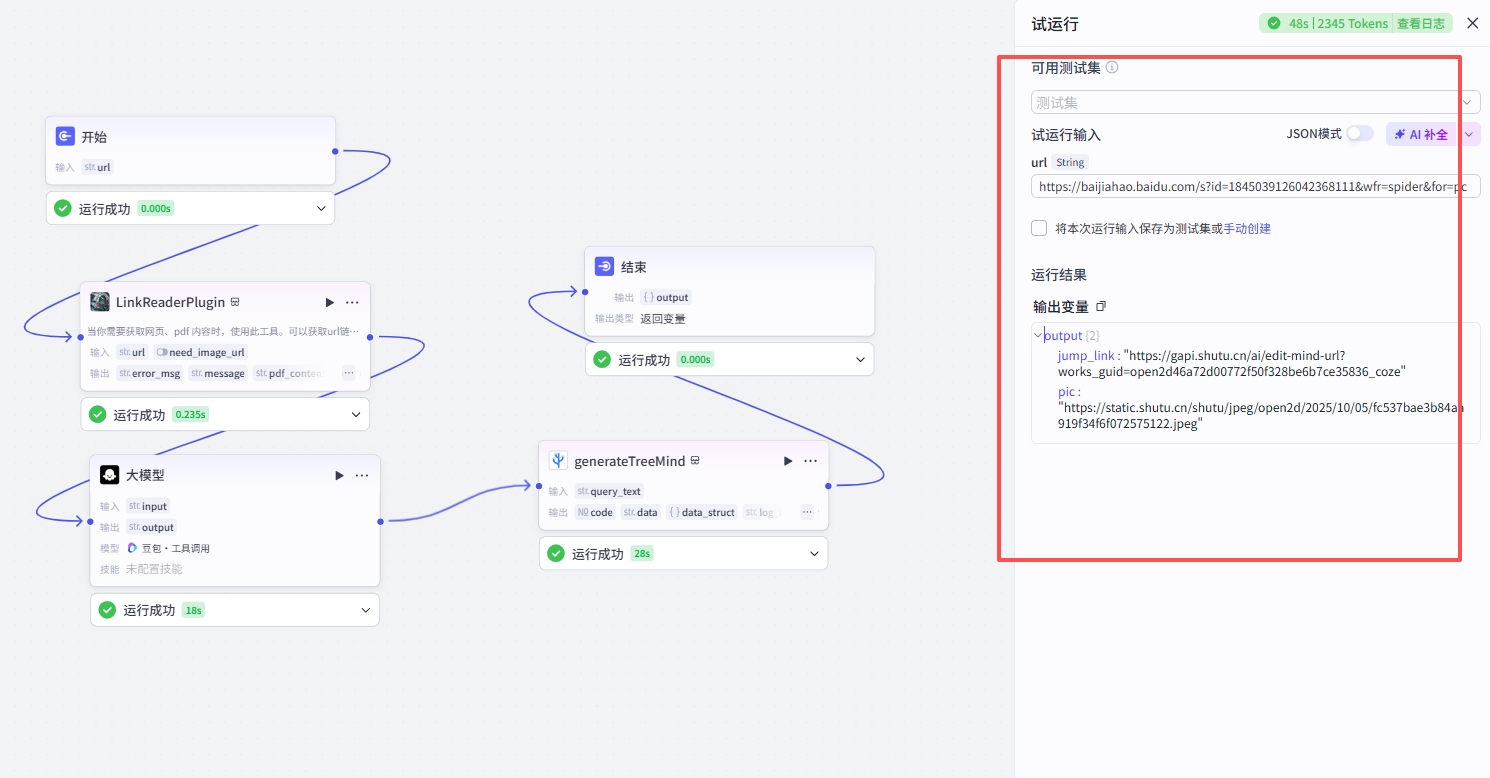Click green success check under generateTreeMind node
The image size is (1490, 778).
tap(556, 553)
